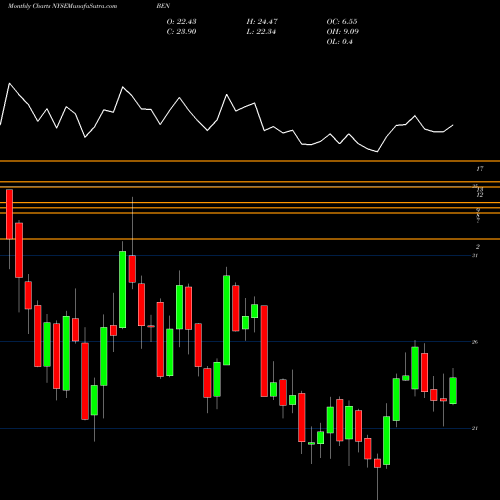Click the close value 'C: 23.90'
This screenshot has height=500, width=500.
click(181, 32)
